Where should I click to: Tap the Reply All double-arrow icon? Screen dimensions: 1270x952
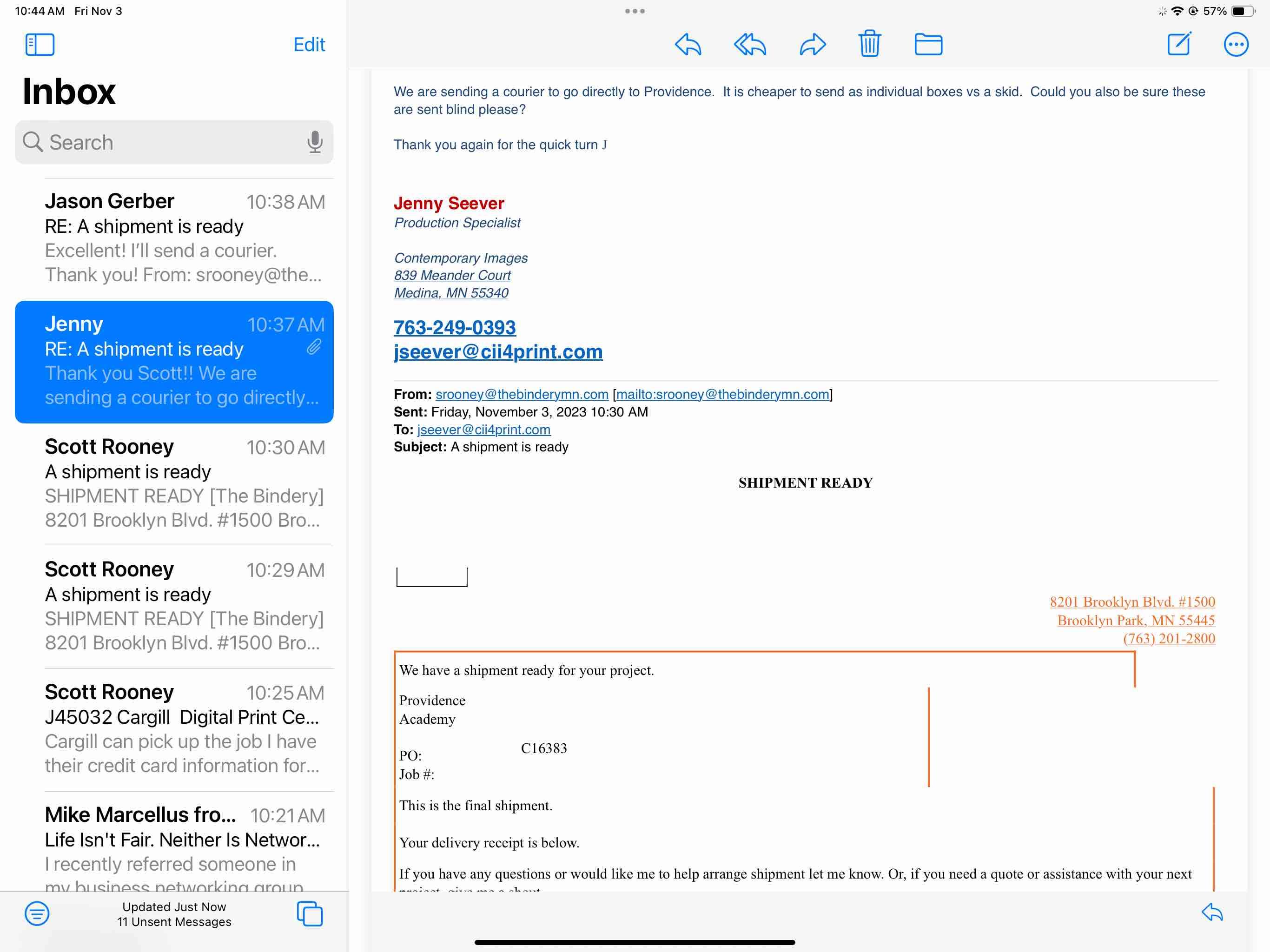coord(750,44)
